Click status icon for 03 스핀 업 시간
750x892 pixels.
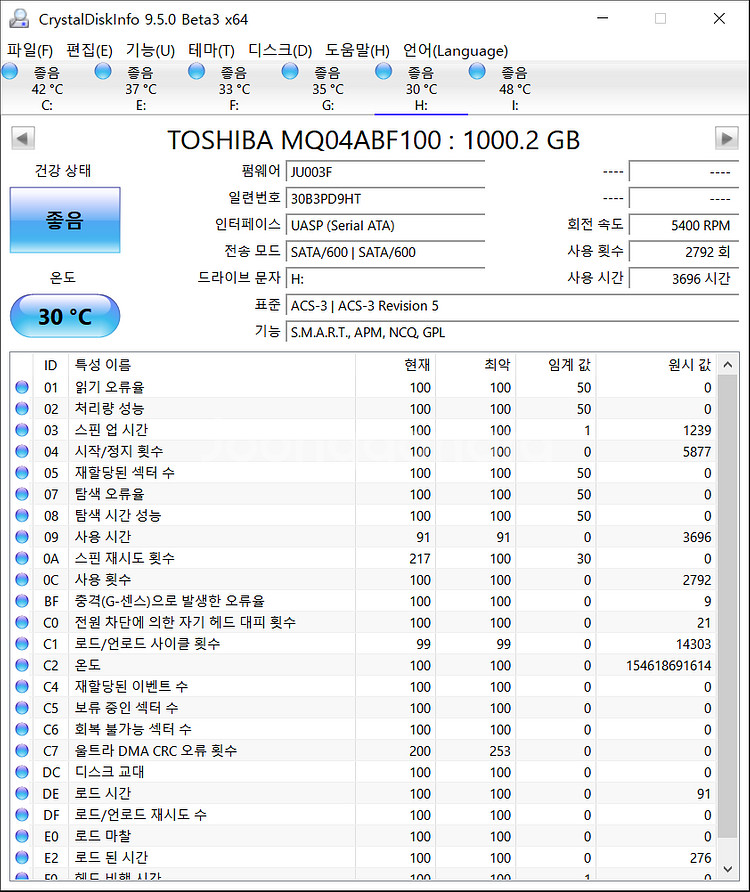pyautogui.click(x=22, y=430)
